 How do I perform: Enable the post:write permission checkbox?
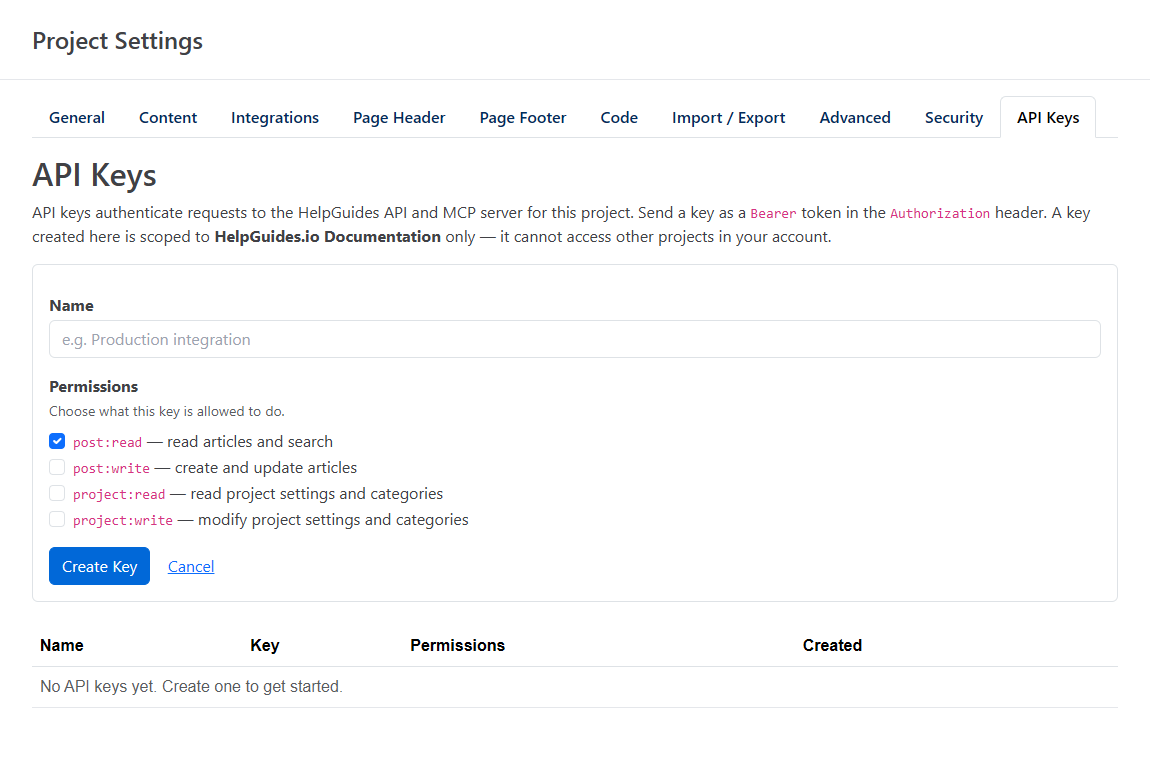(x=57, y=467)
